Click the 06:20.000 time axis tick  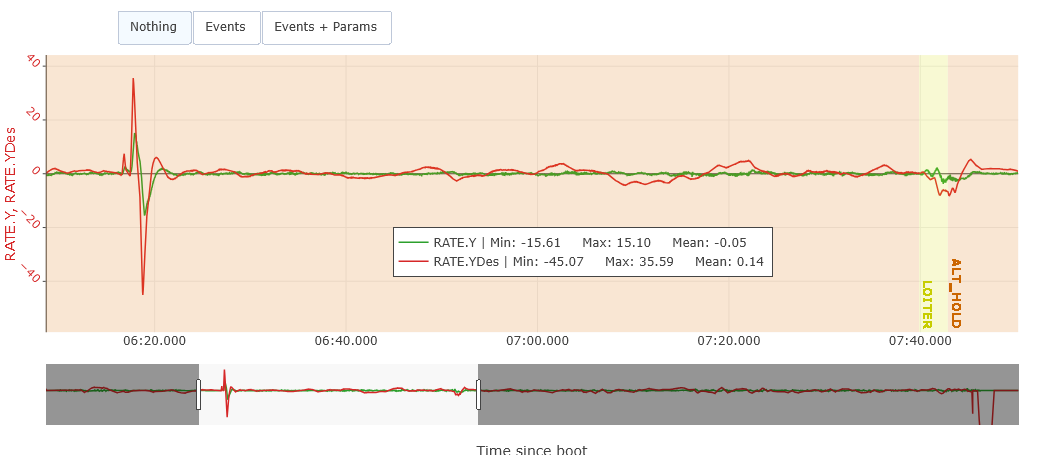click(154, 341)
